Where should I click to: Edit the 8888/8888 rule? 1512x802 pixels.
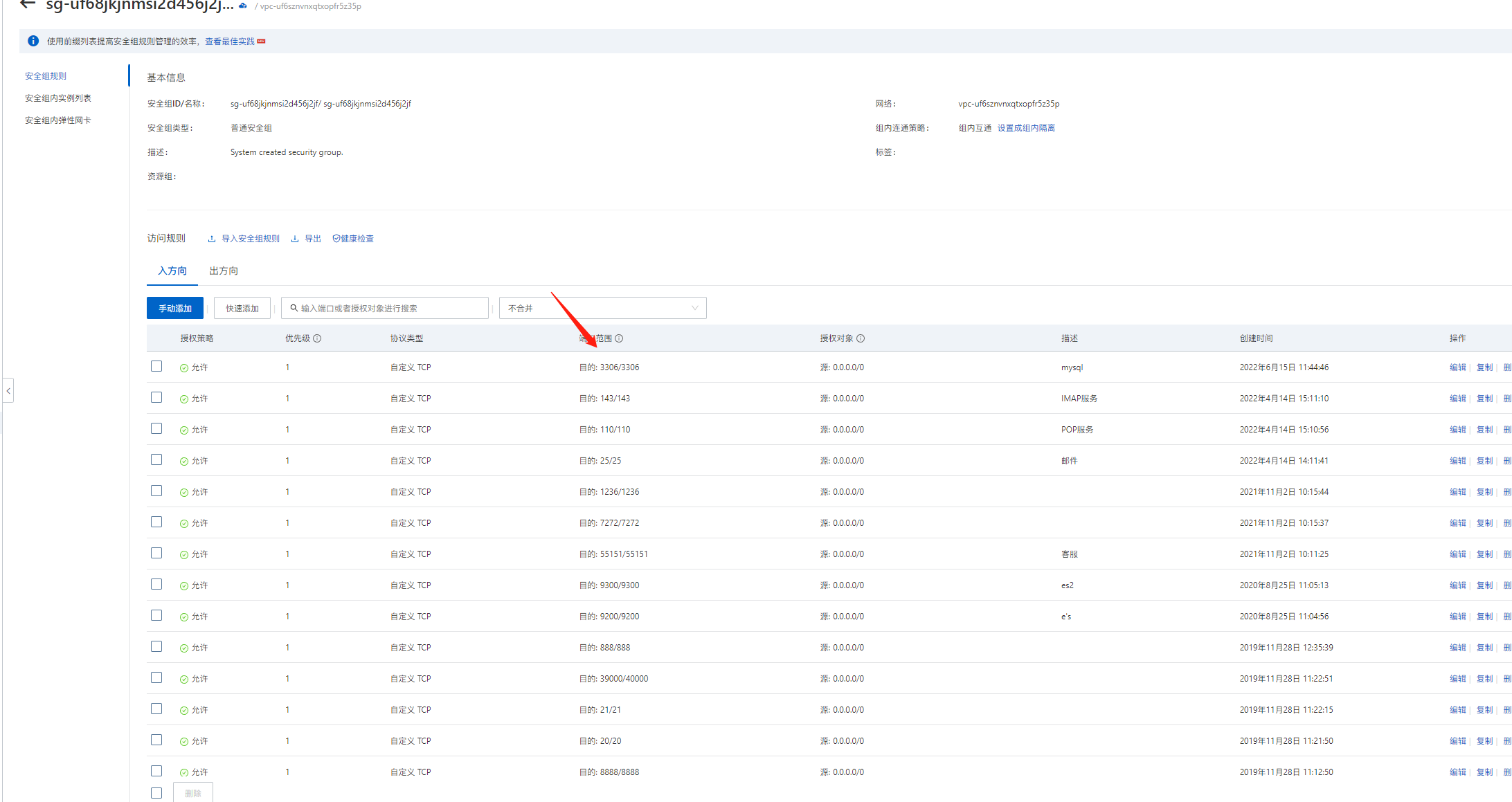tap(1458, 772)
